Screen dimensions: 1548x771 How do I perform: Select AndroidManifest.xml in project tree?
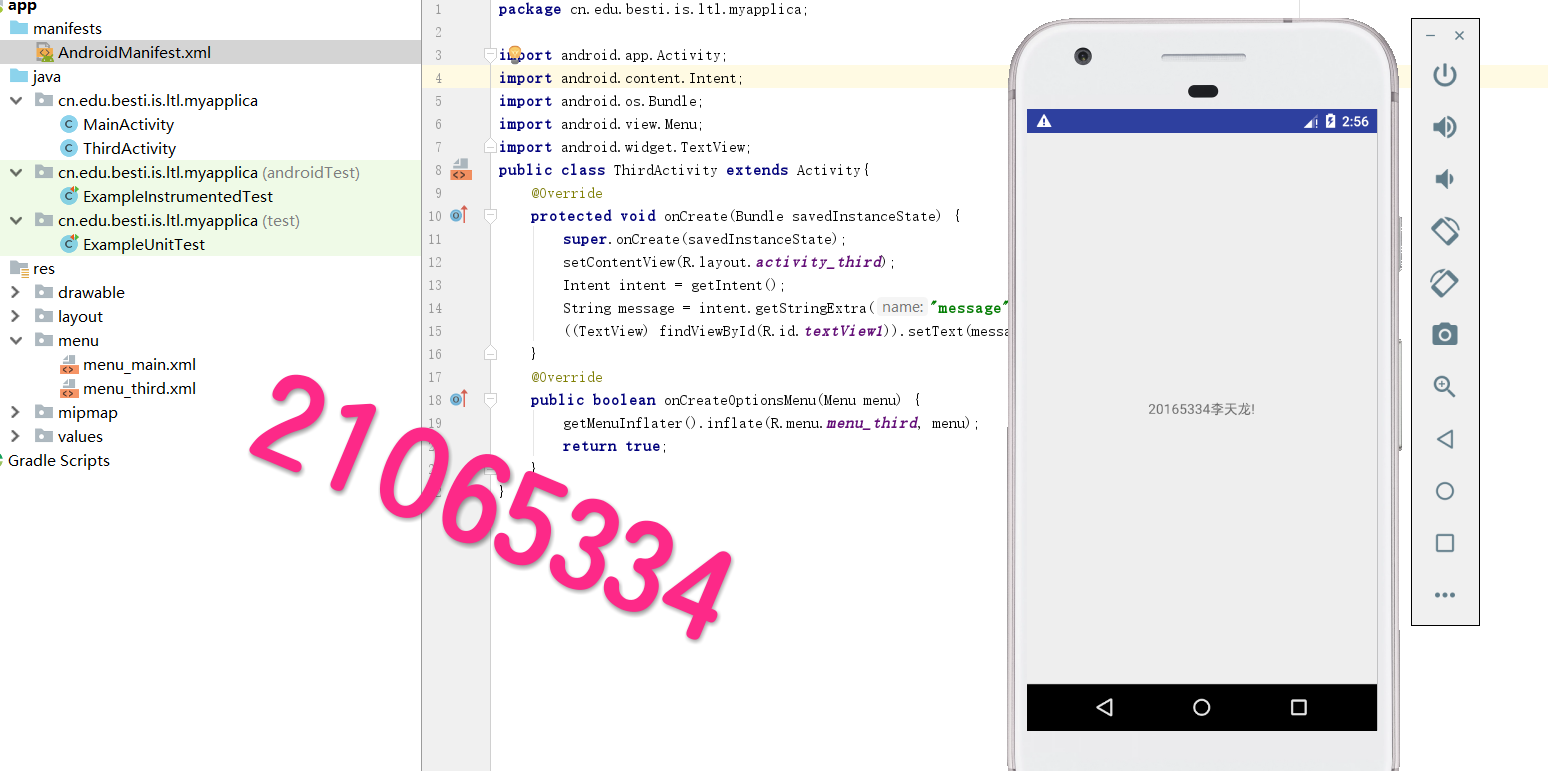(134, 52)
